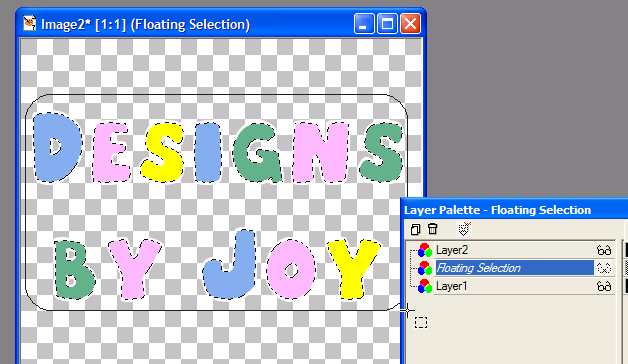Click the greyed-out mask icon in Layer Palette
The height and width of the screenshot is (364, 628).
tap(464, 229)
